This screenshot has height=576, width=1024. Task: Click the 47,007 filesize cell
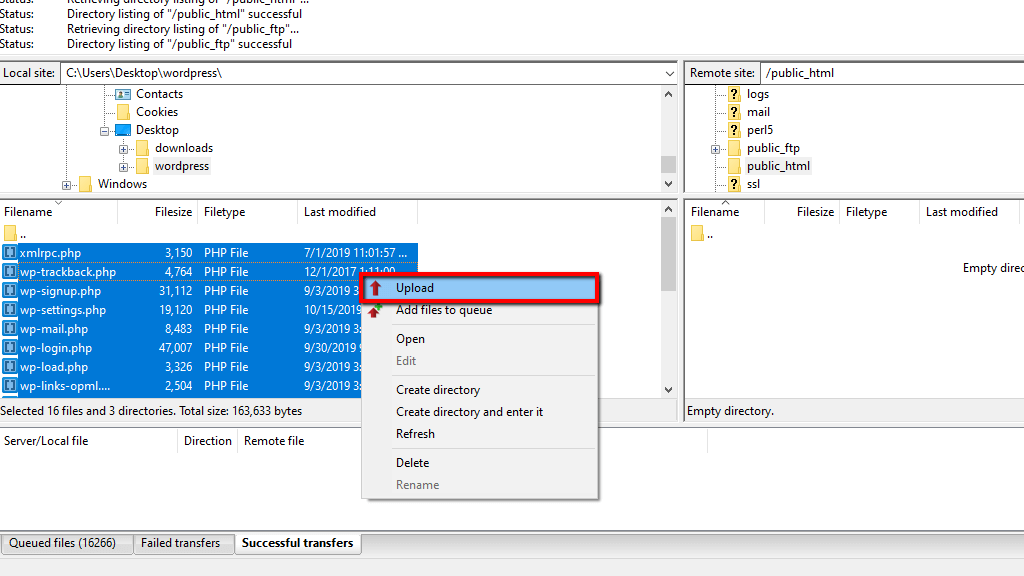pyautogui.click(x=175, y=347)
